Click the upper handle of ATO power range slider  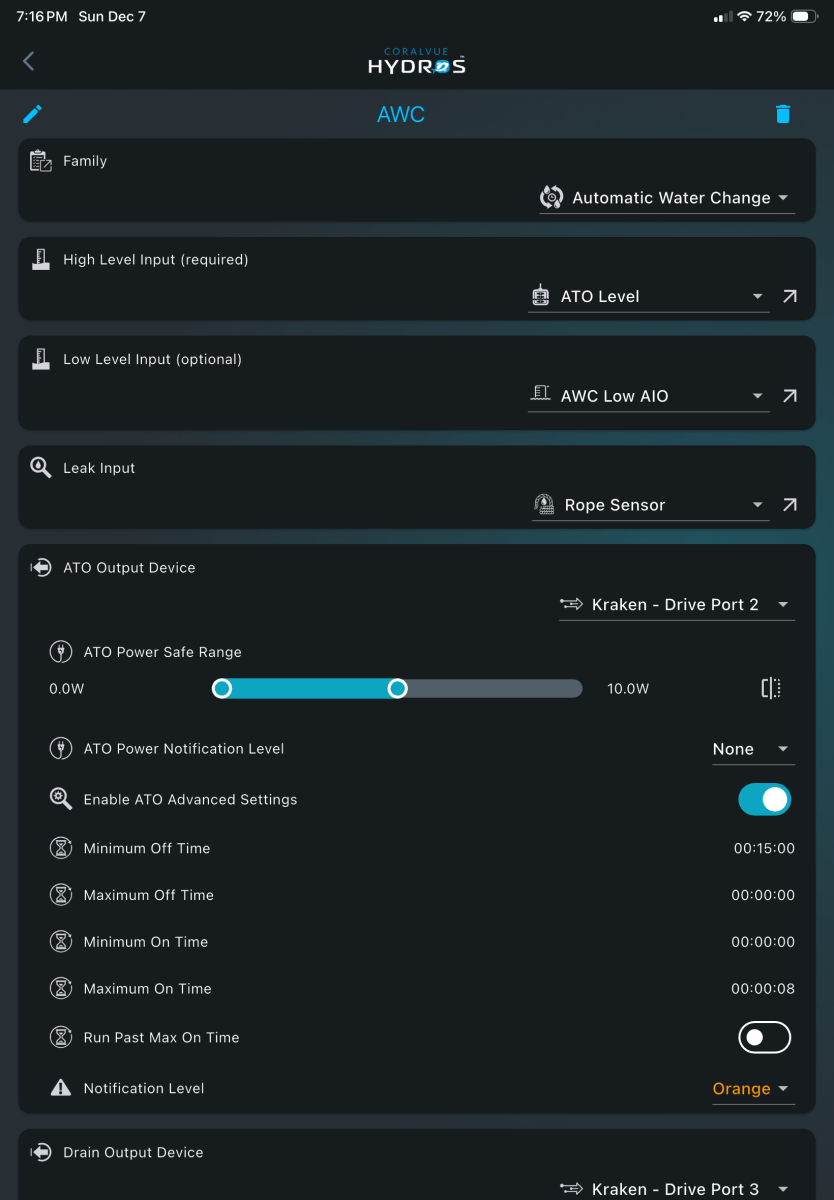click(397, 688)
